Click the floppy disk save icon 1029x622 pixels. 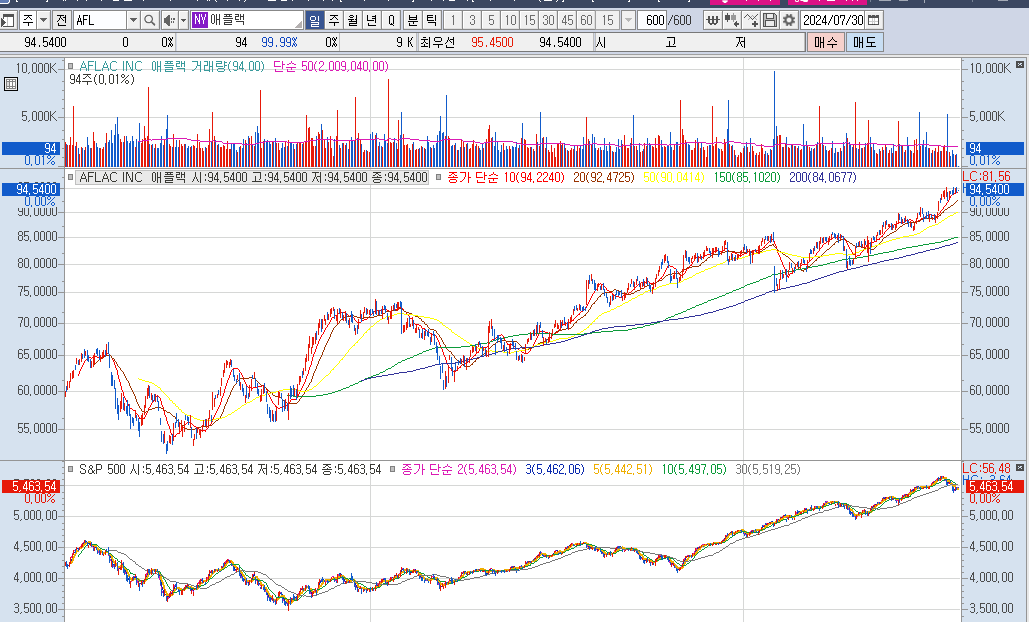770,20
